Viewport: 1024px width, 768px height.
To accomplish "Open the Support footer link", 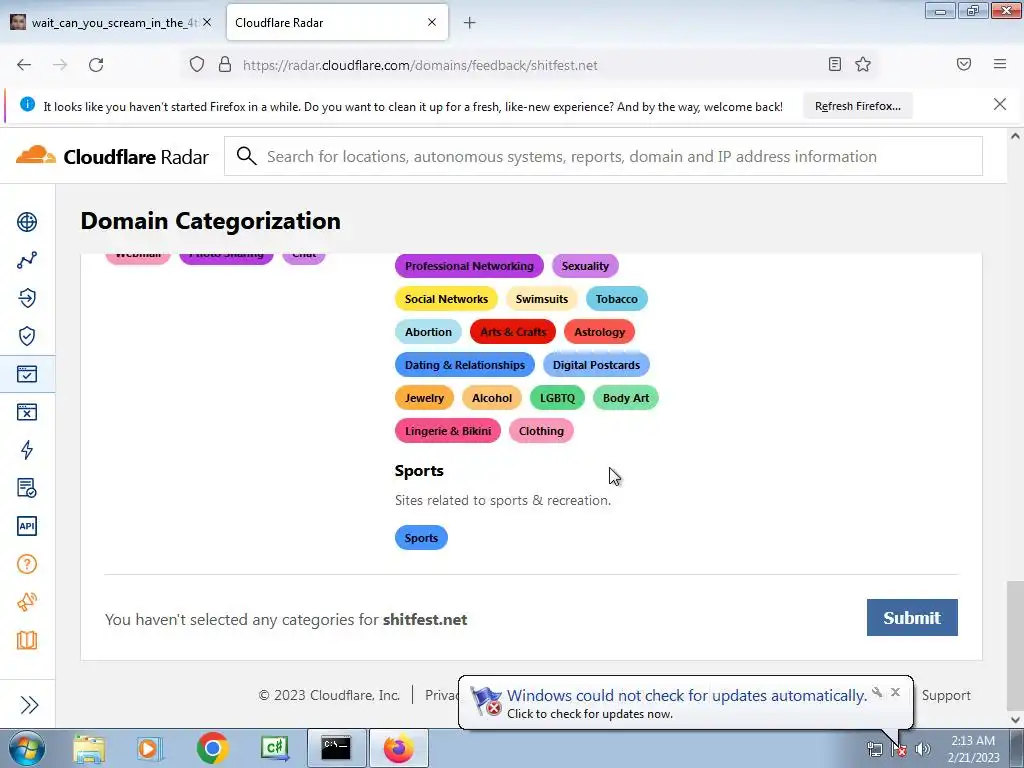I will [946, 696].
